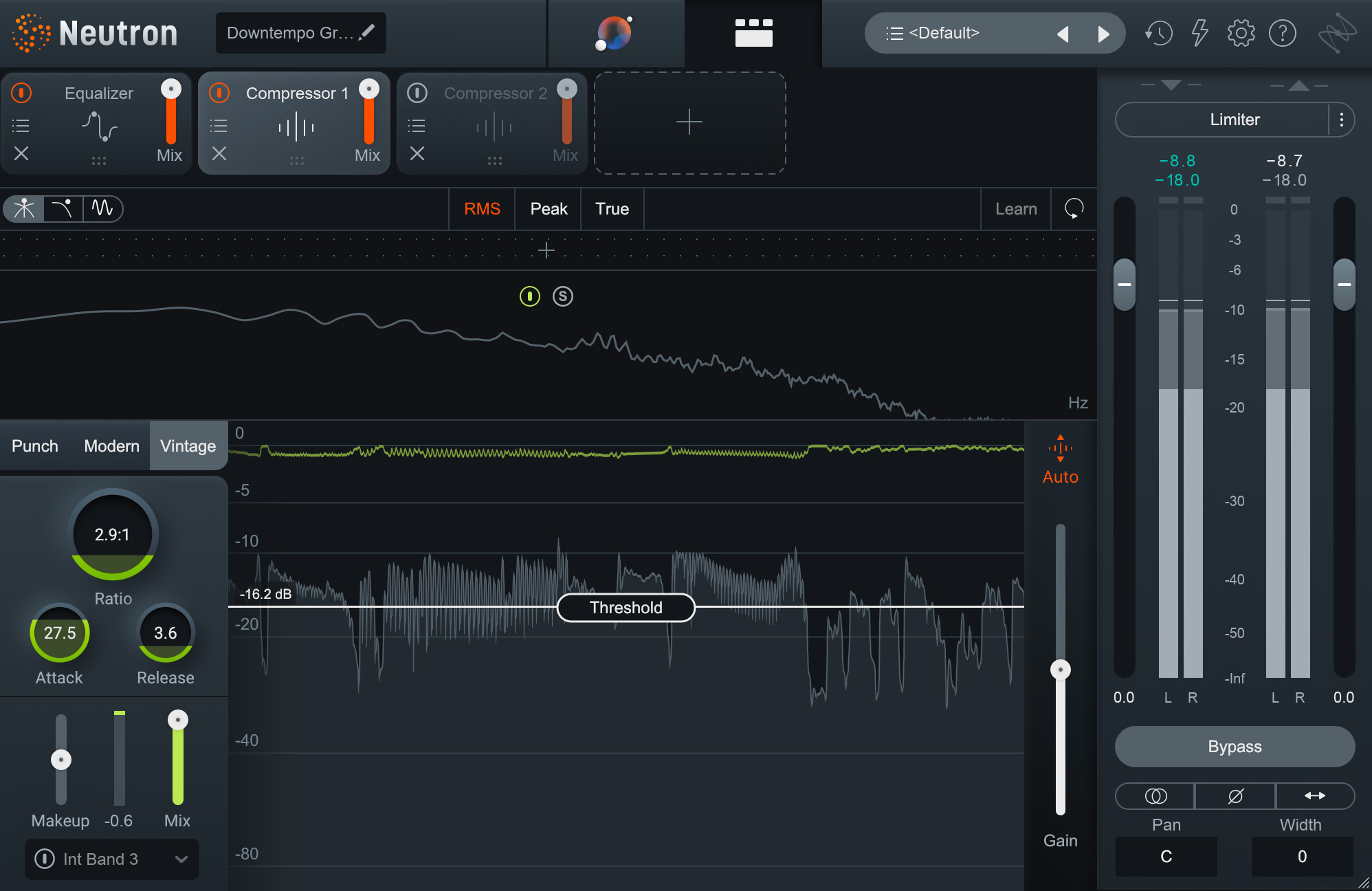Viewport: 1372px width, 891px height.
Task: Add a crossover band with plus marker
Action: (546, 250)
